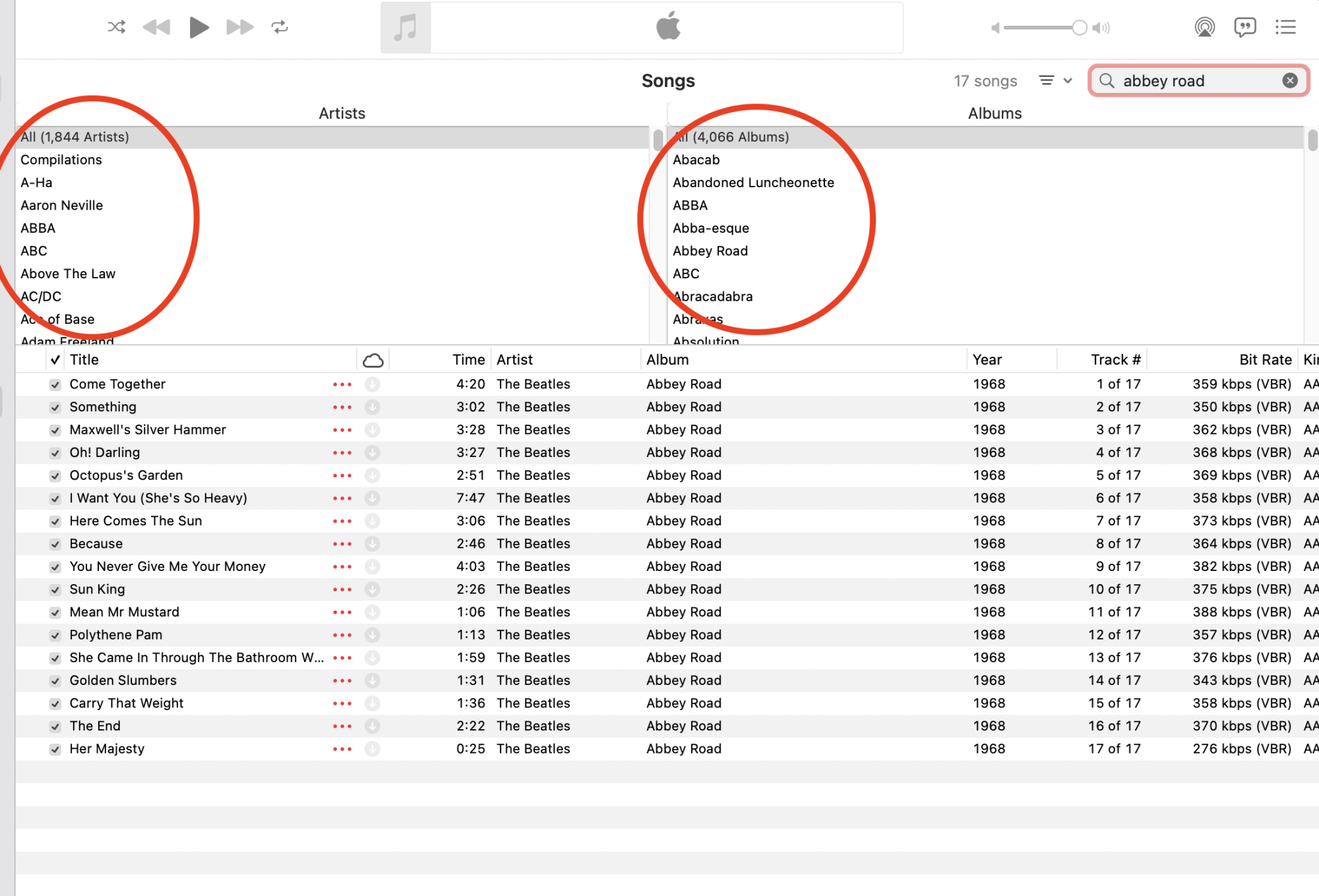Image resolution: width=1319 pixels, height=896 pixels.
Task: Skip to next track
Action: 239,27
